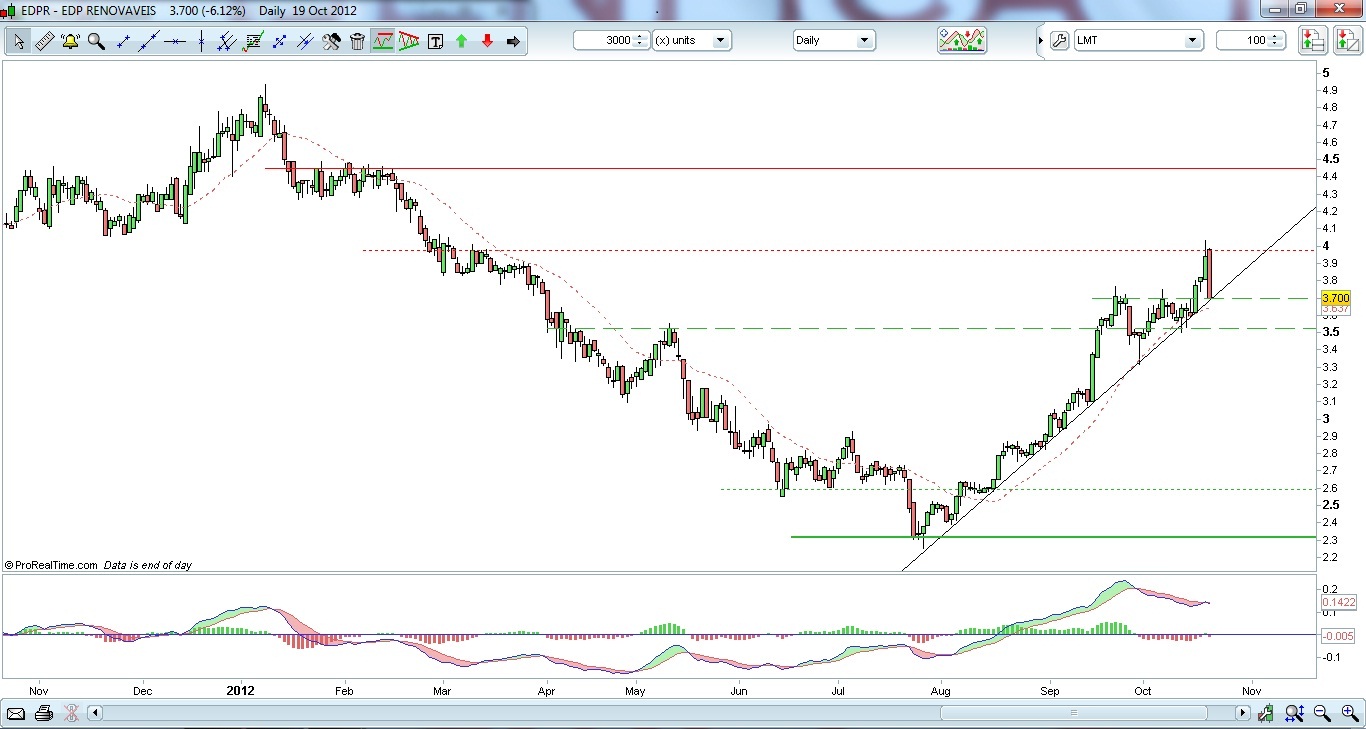Click the 0.1422 MACD value label

1337,602
